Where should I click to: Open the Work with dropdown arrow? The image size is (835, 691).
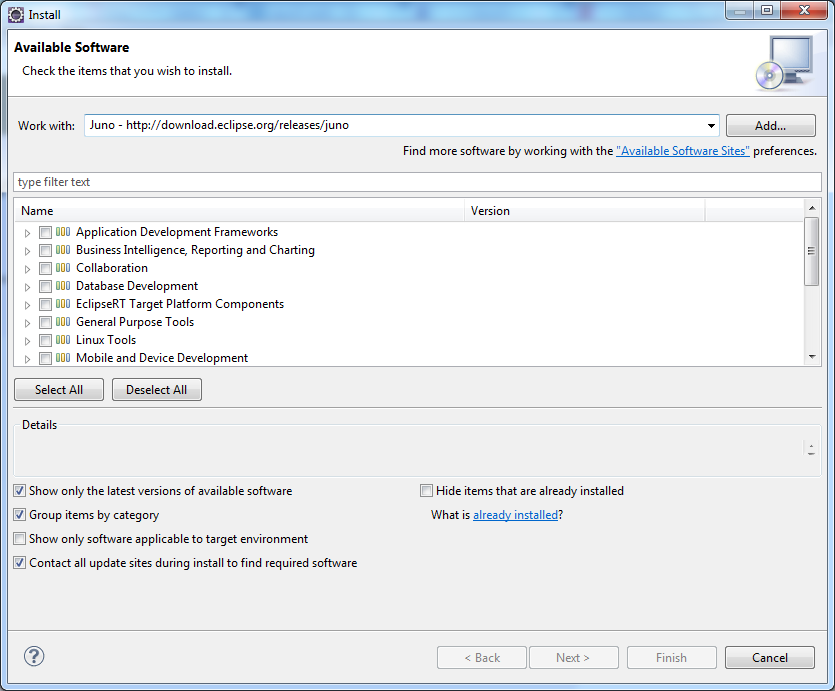tap(711, 126)
